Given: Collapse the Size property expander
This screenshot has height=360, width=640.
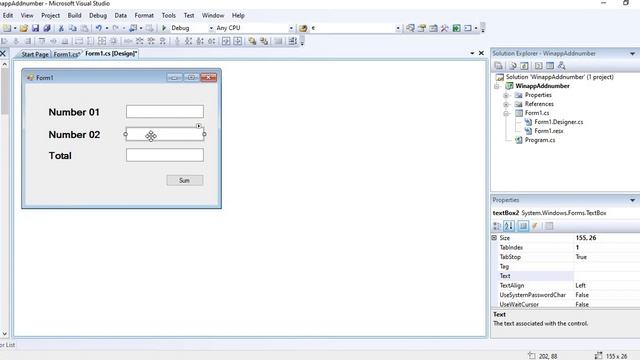Looking at the screenshot, I should [x=494, y=238].
